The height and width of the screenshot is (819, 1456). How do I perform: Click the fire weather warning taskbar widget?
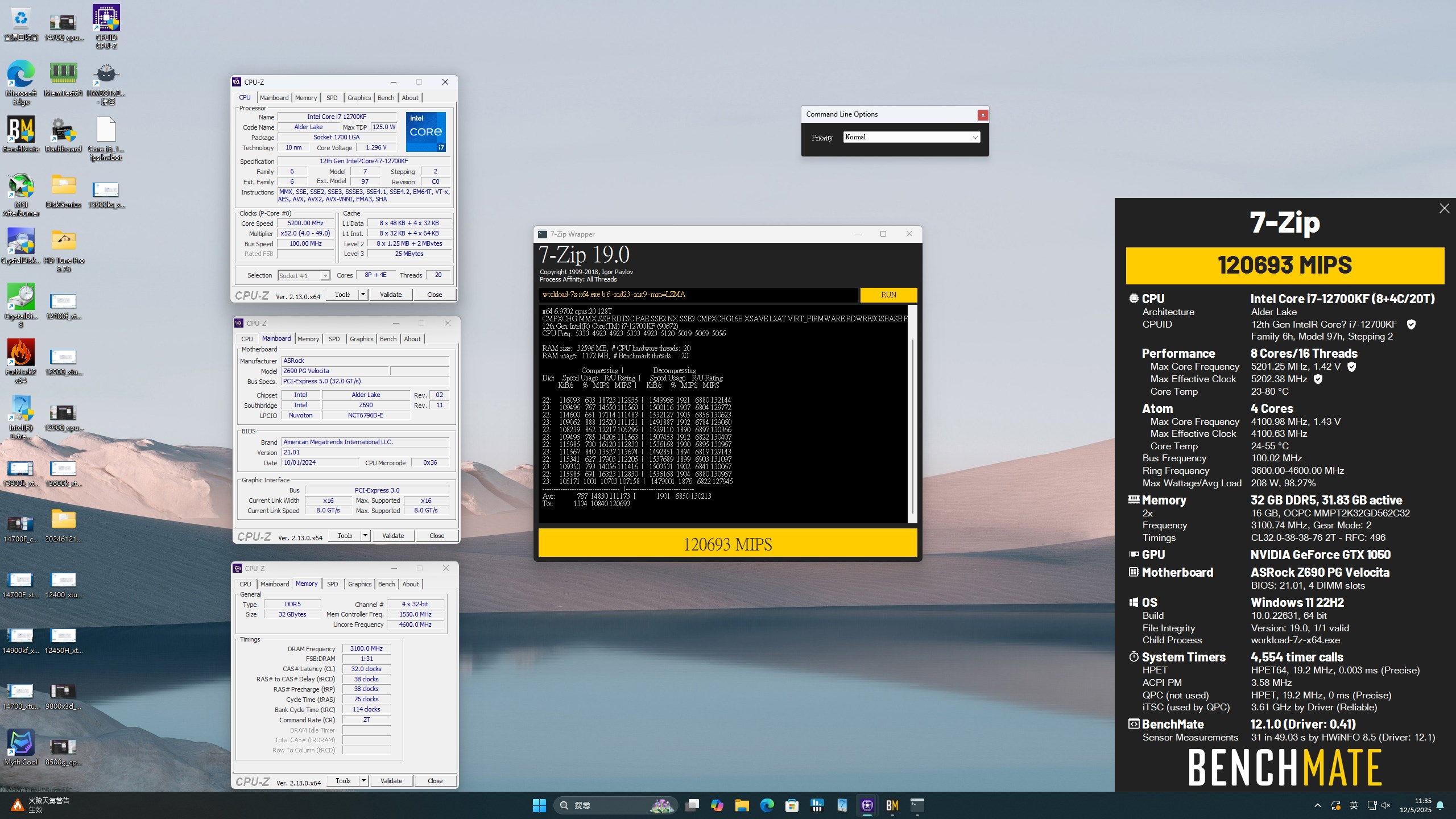coord(40,805)
